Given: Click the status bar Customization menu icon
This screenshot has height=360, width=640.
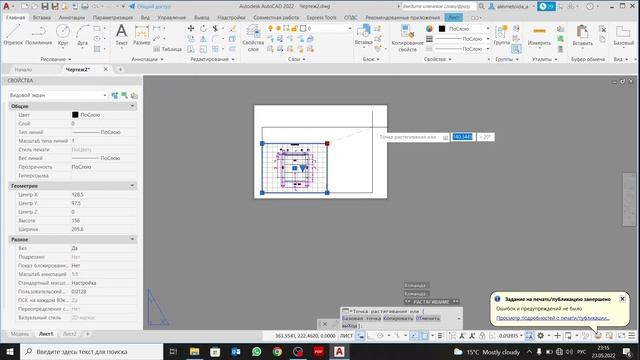Looking at the screenshot, I should click(x=631, y=336).
